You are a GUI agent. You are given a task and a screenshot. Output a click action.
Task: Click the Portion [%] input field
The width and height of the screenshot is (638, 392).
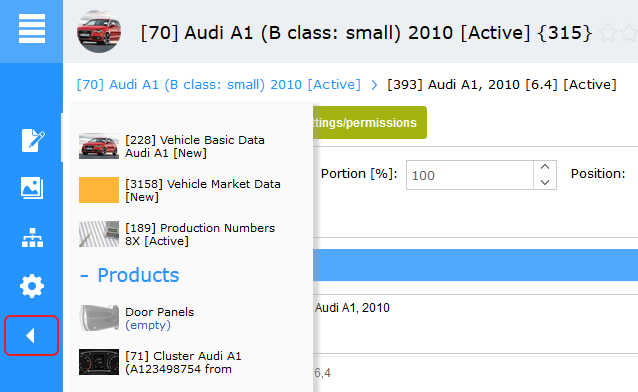[x=470, y=175]
